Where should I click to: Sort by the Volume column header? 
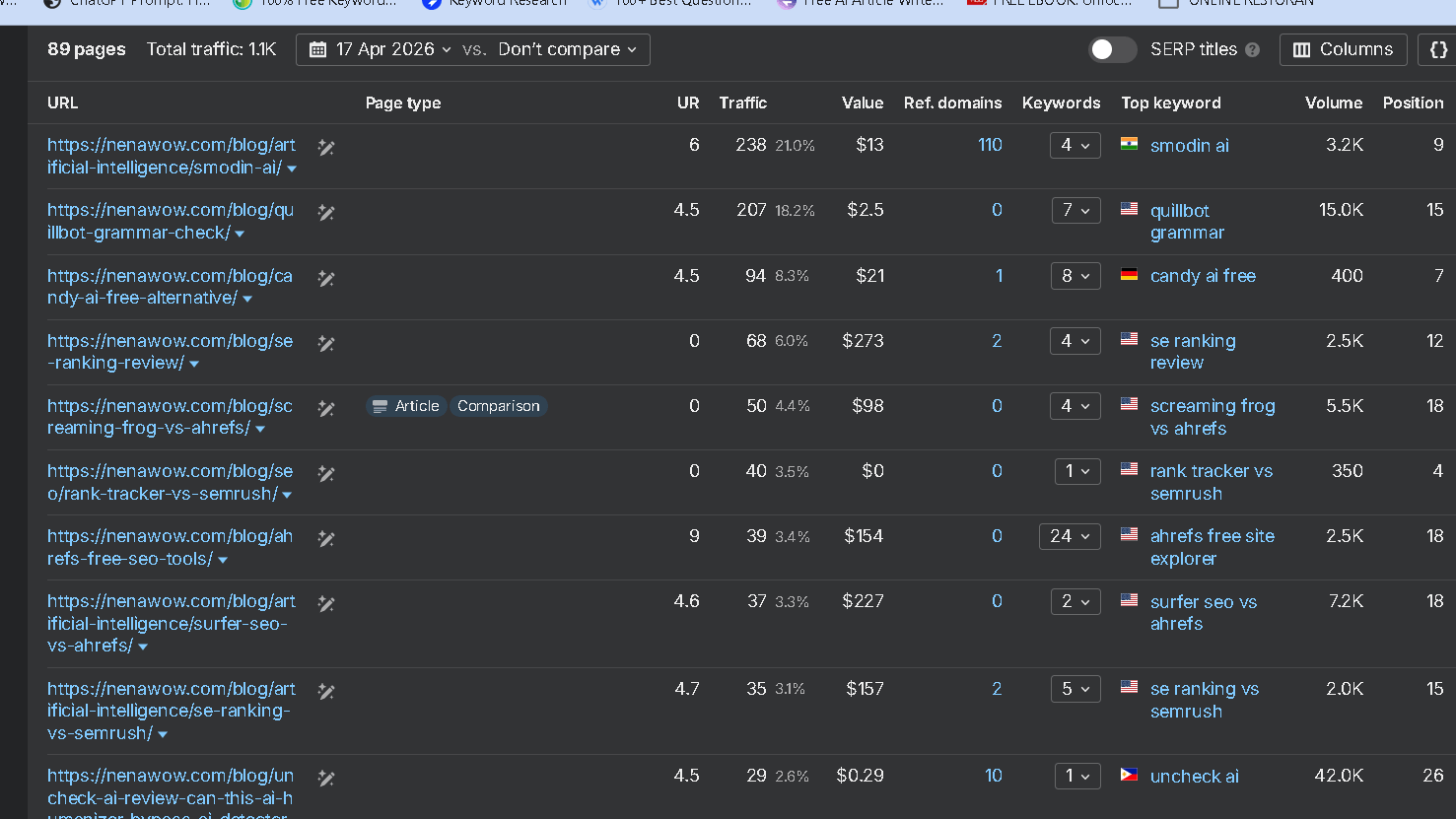point(1334,102)
